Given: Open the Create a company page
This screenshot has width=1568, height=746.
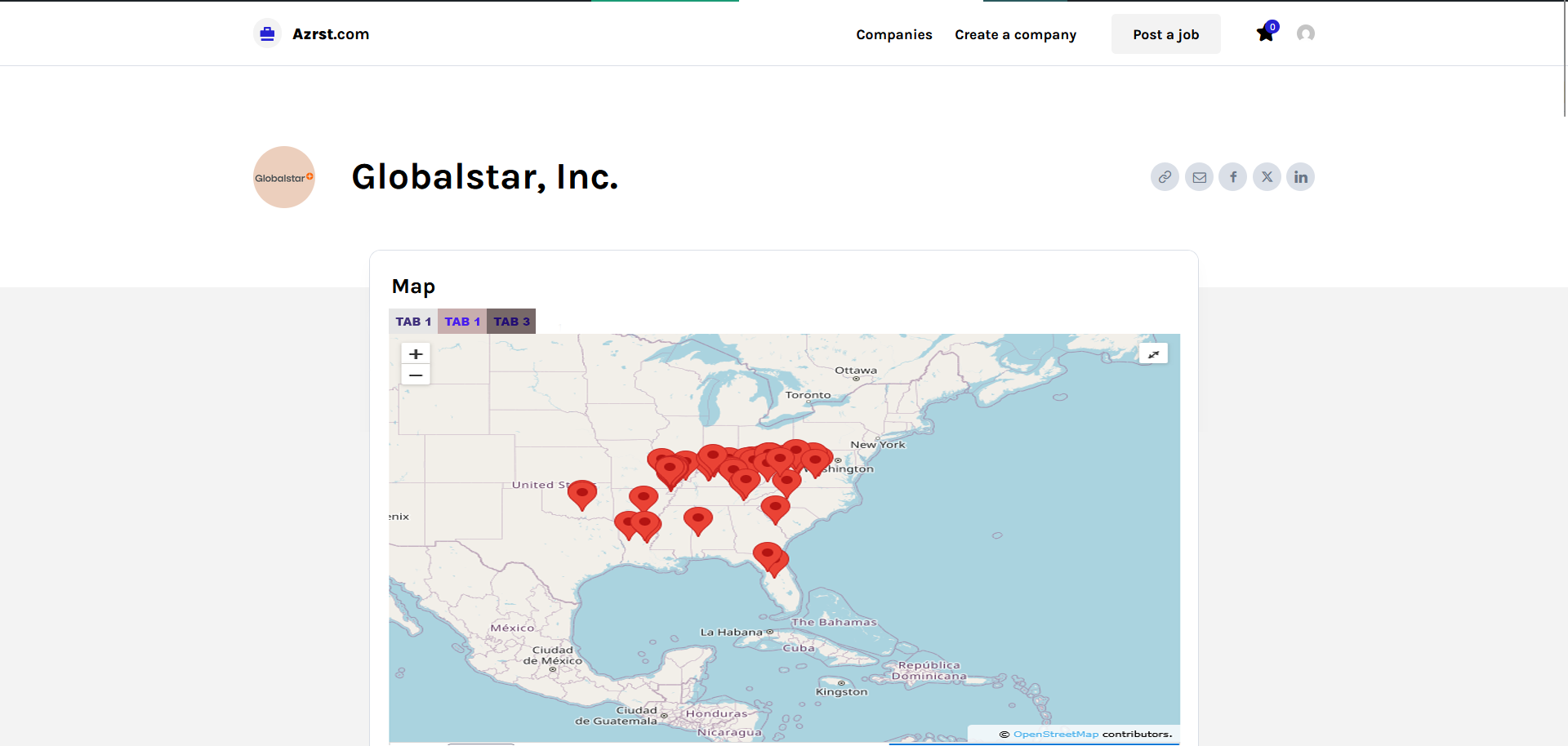Looking at the screenshot, I should pyautogui.click(x=1015, y=34).
